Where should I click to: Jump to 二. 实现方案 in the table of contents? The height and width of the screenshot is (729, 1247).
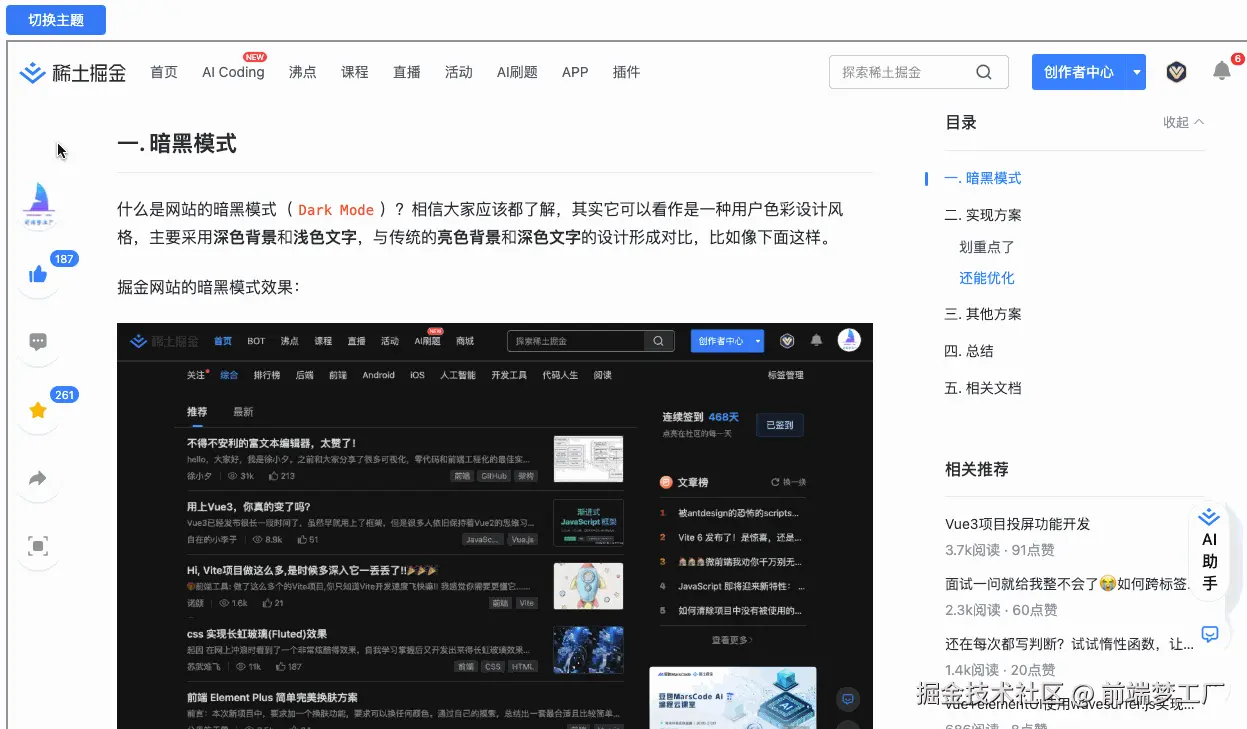983,215
